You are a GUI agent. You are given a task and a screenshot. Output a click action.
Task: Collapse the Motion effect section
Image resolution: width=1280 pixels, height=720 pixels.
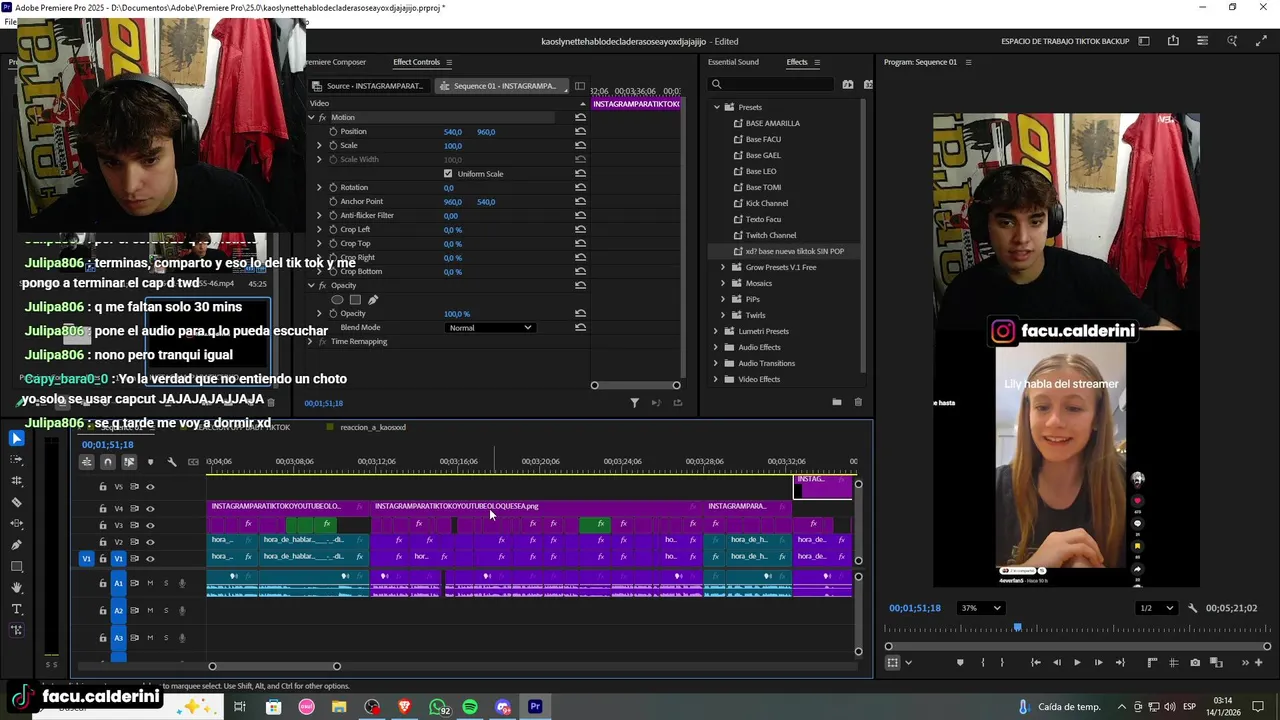[311, 118]
